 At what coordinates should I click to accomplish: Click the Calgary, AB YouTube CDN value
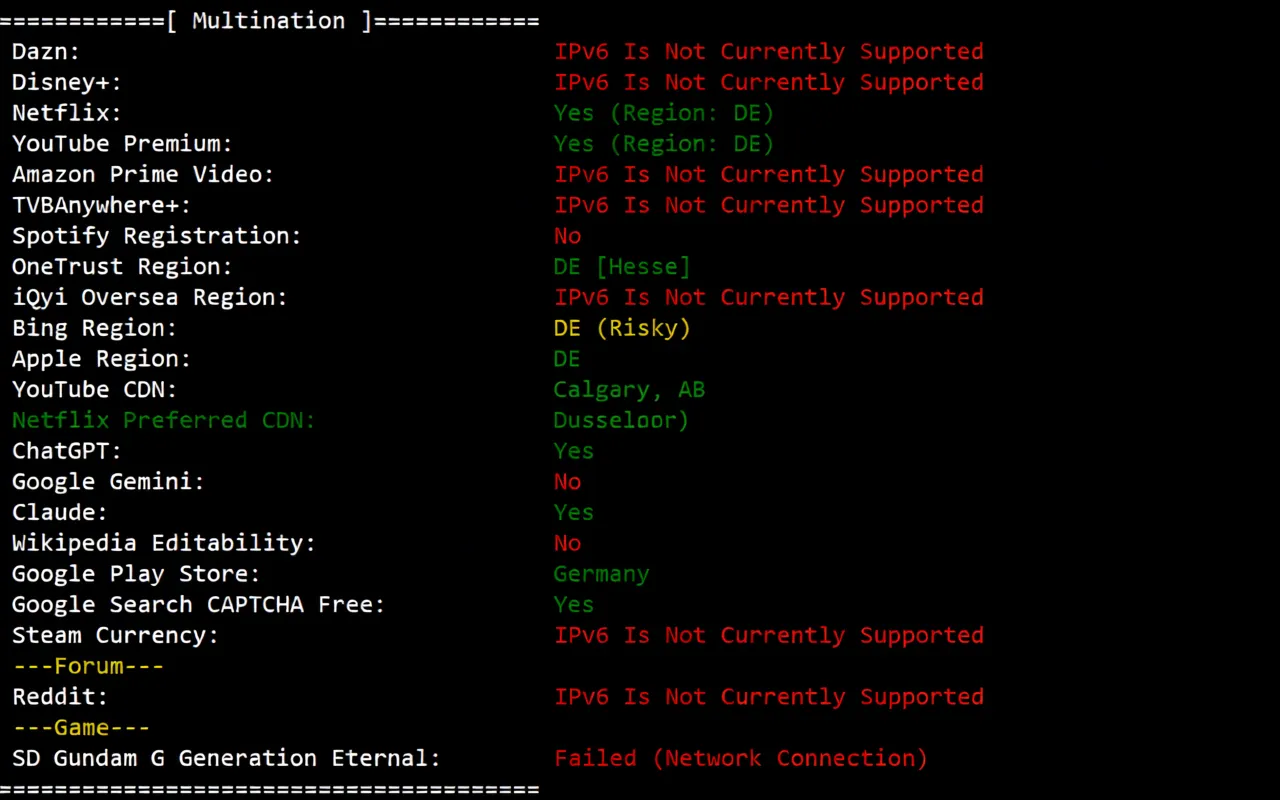pyautogui.click(x=629, y=390)
